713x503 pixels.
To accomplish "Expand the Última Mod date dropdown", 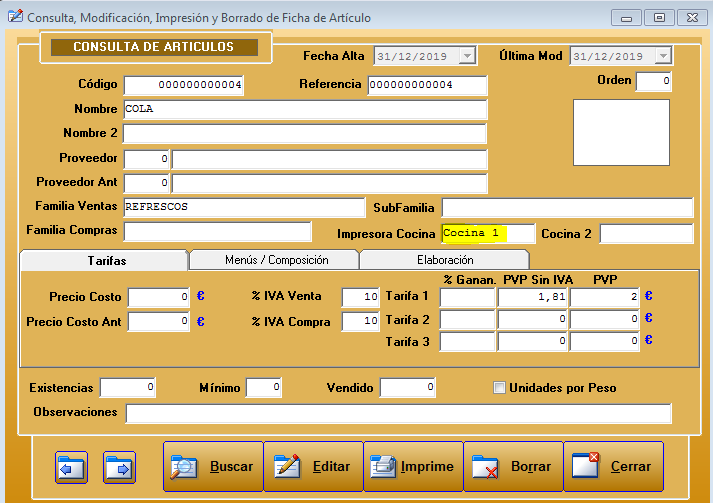I will (662, 57).
